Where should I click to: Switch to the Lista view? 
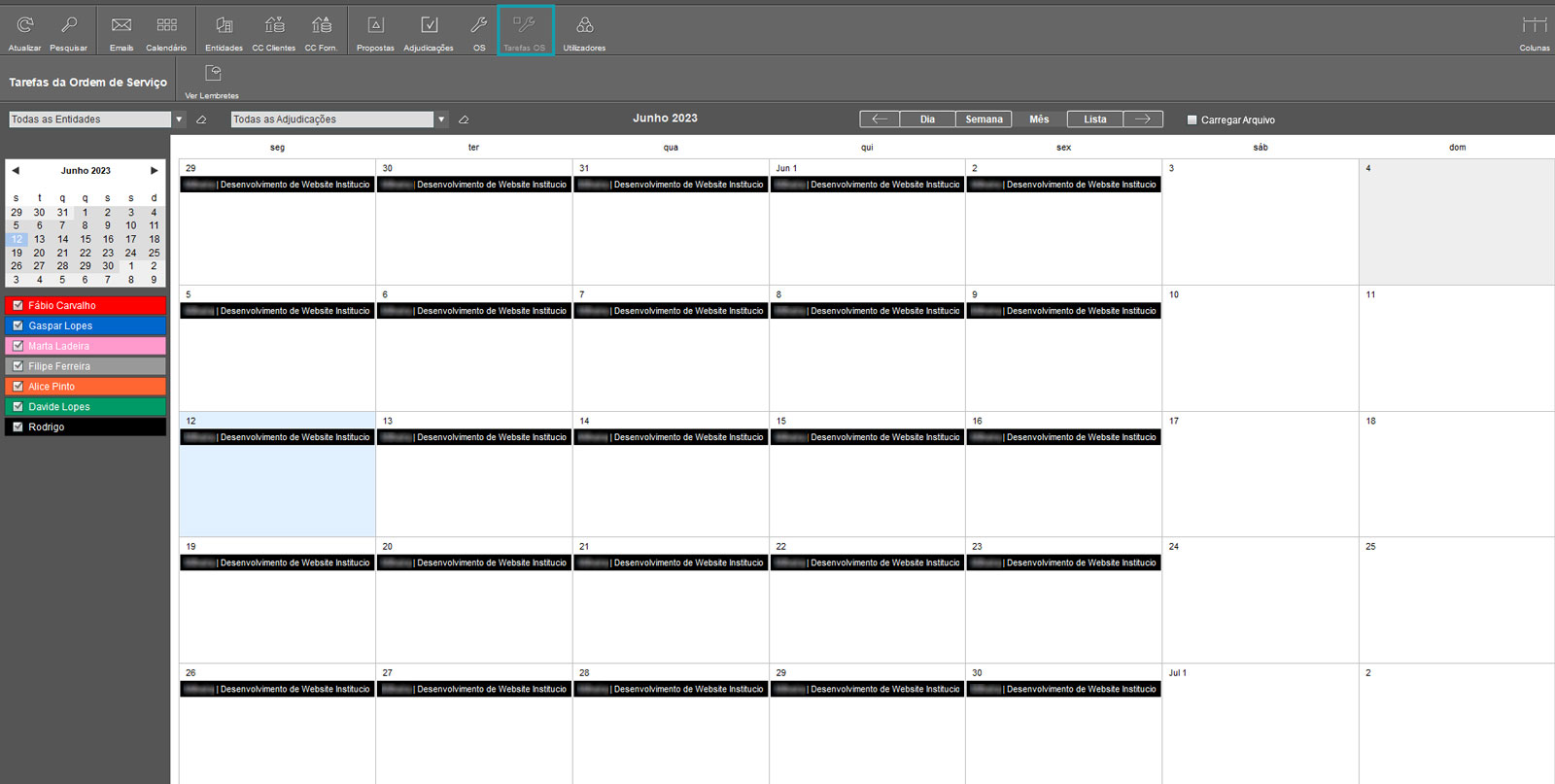coord(1094,119)
